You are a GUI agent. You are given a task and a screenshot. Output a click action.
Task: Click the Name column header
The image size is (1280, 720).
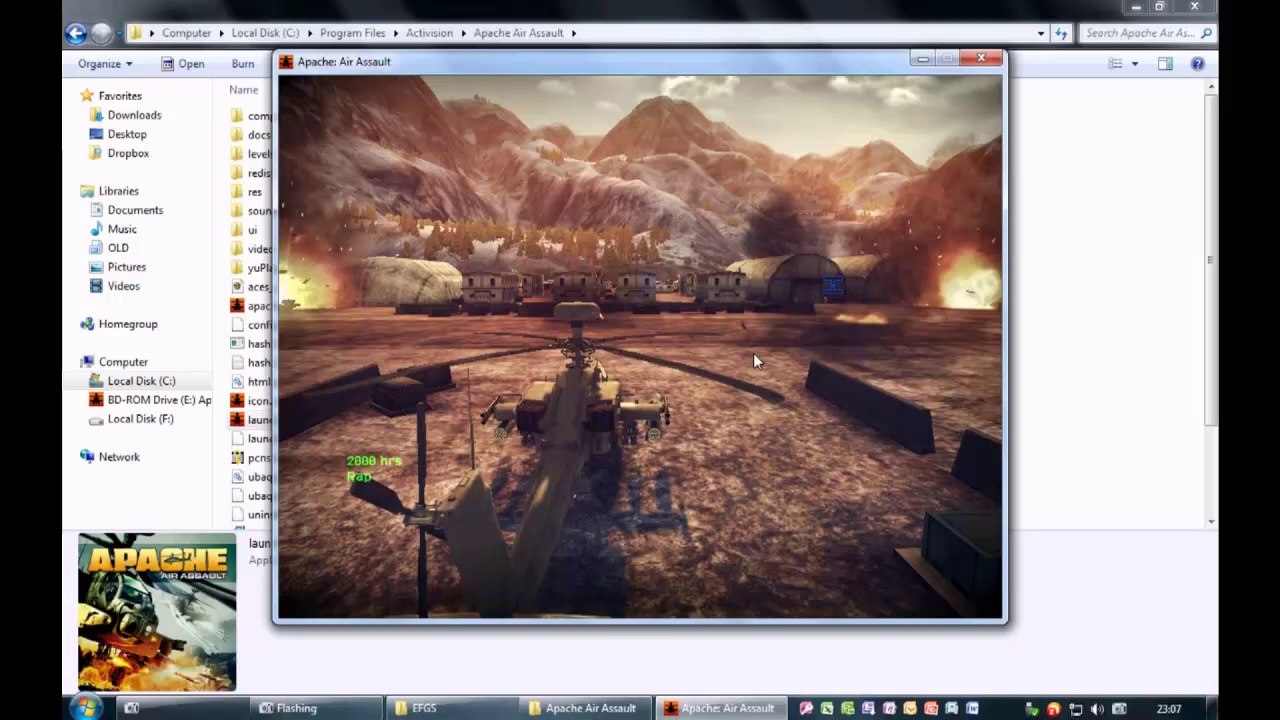coord(243,90)
